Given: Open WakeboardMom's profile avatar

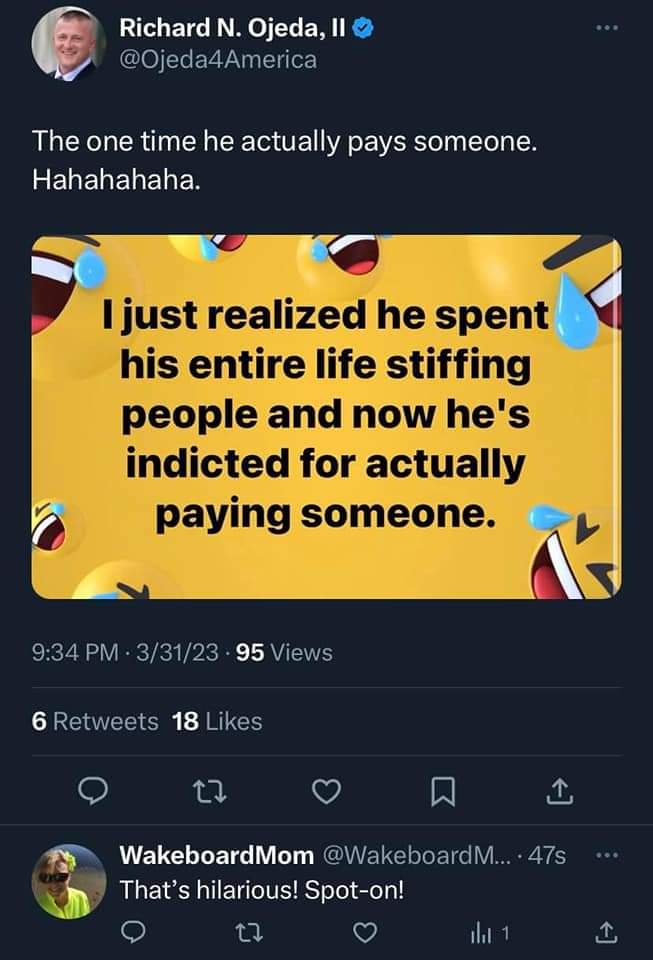Looking at the screenshot, I should pyautogui.click(x=68, y=882).
